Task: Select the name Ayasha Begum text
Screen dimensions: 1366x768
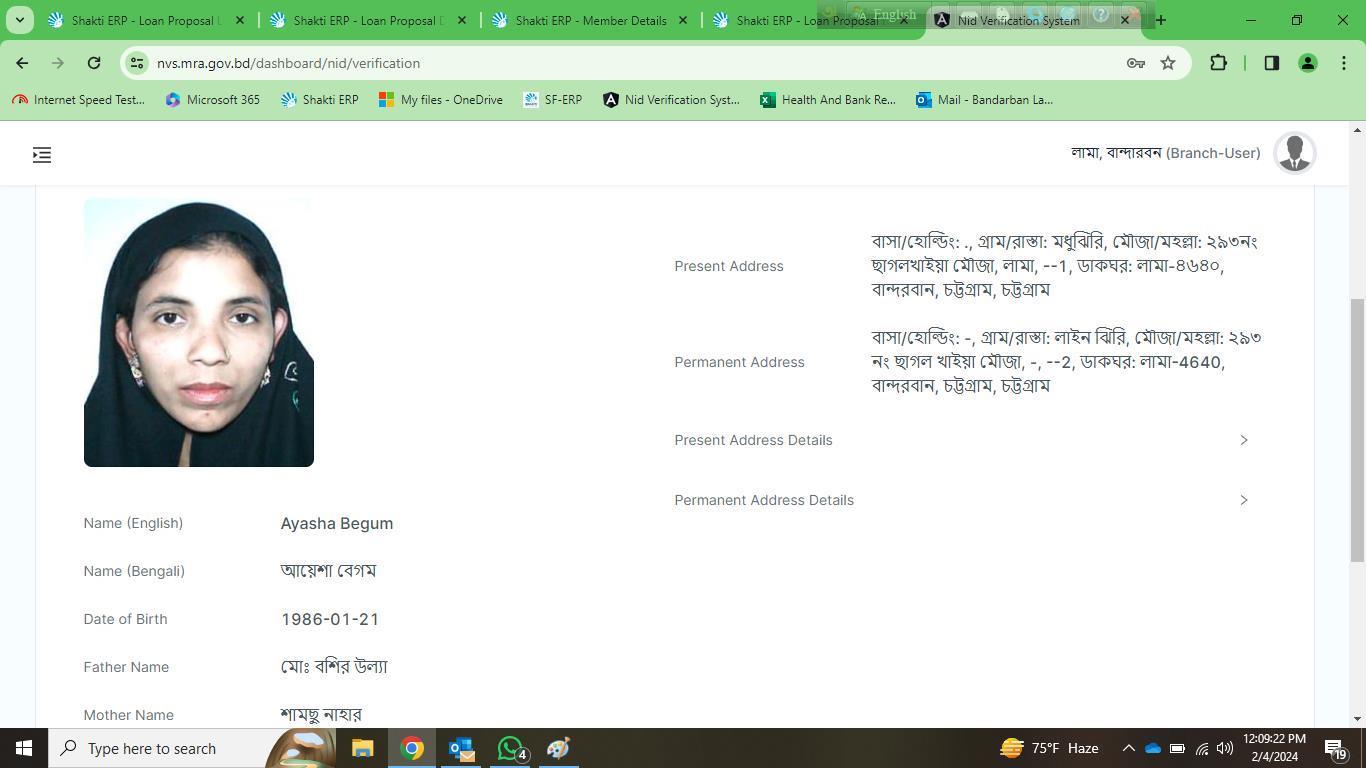Action: [337, 523]
